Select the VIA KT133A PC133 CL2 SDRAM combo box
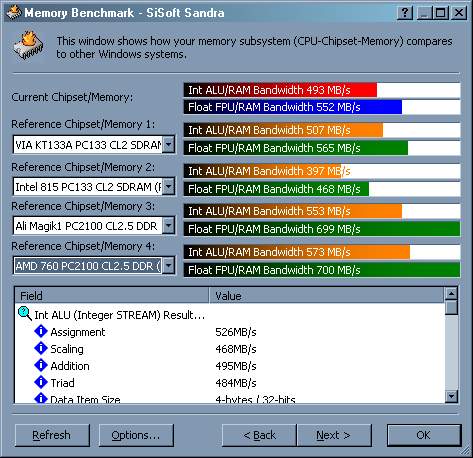The height and width of the screenshot is (458, 473). coord(94,145)
